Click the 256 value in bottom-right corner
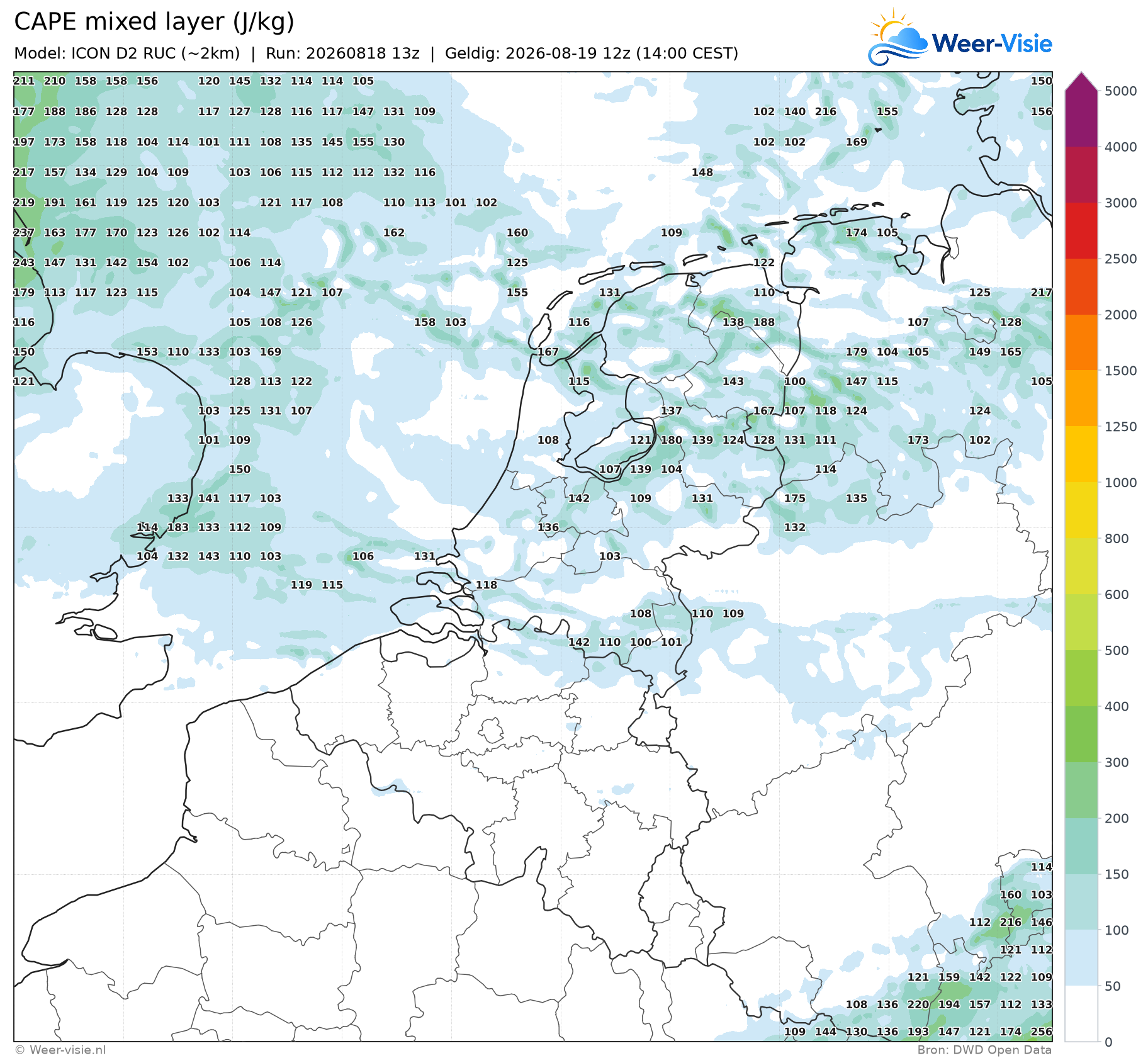This screenshot has width=1148, height=1058. pyautogui.click(x=1041, y=1032)
